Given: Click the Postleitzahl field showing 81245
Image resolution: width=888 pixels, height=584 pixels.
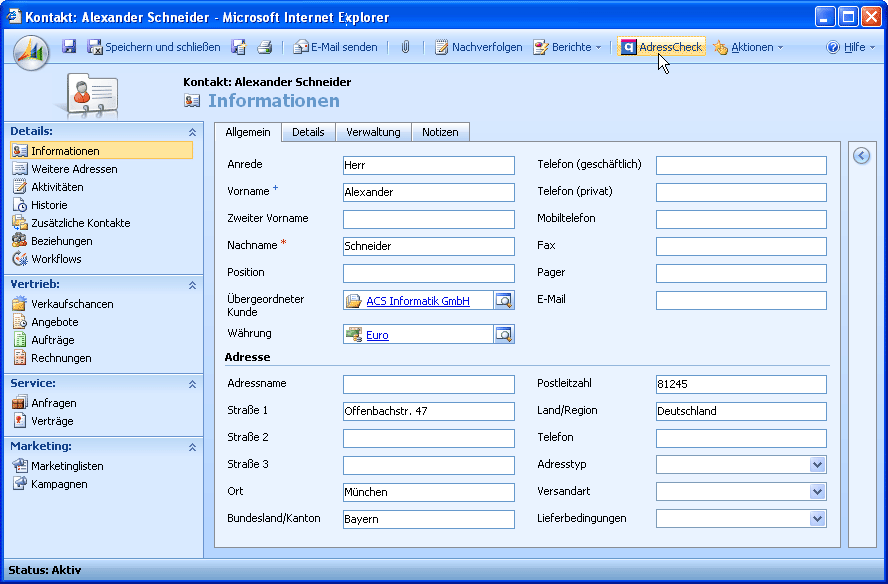Looking at the screenshot, I should (741, 384).
